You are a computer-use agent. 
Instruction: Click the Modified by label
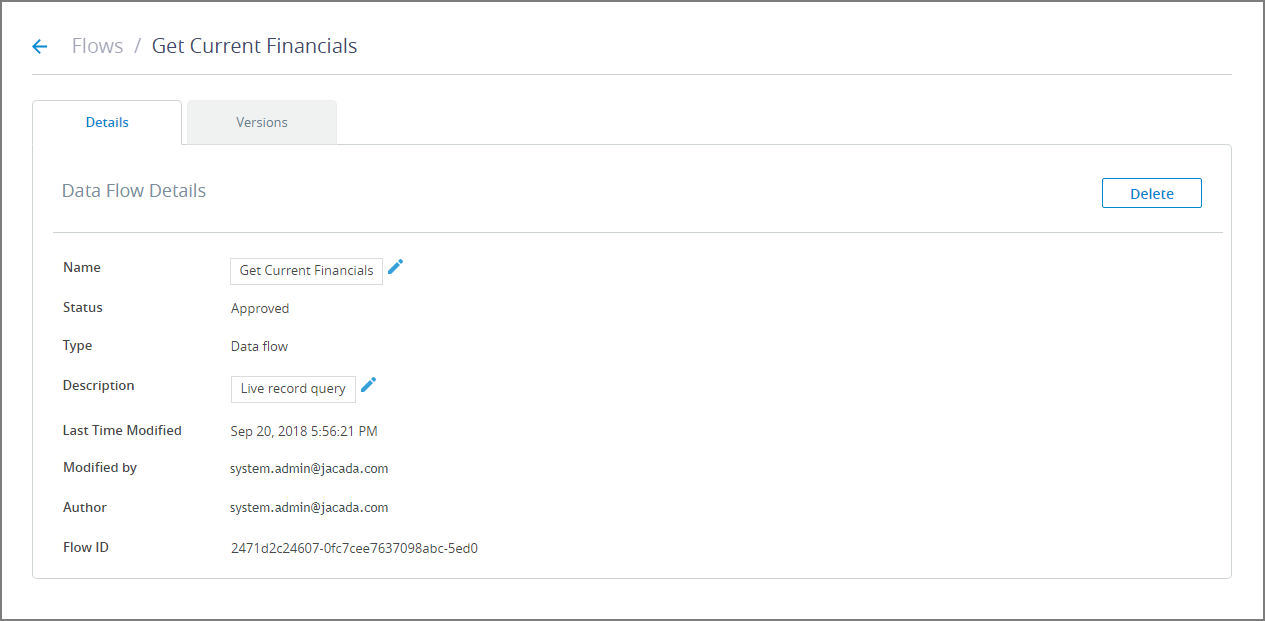click(100, 468)
